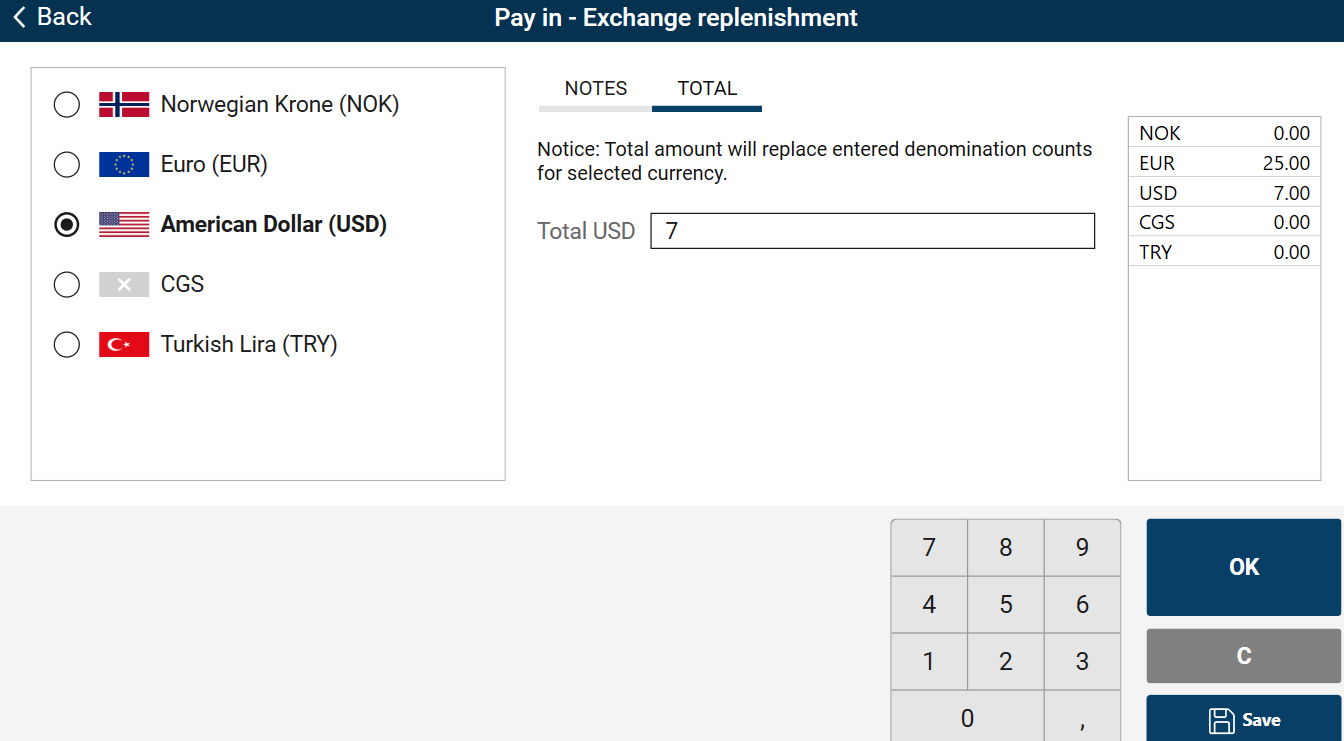1344x741 pixels.
Task: Select the Norwegian Krone radio button
Action: click(x=67, y=105)
